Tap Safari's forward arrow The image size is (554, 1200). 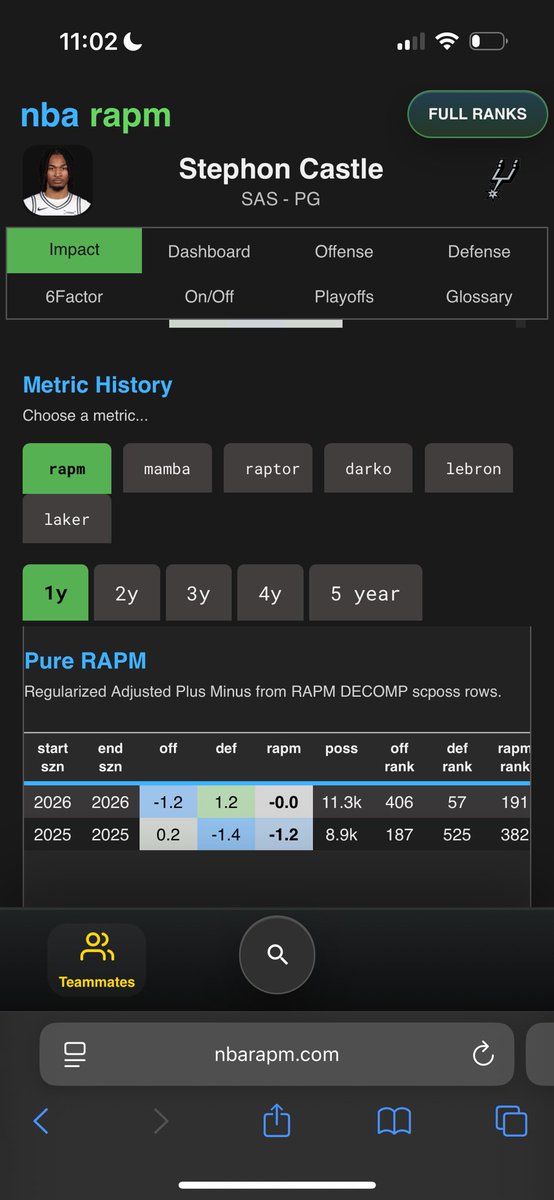(161, 1121)
